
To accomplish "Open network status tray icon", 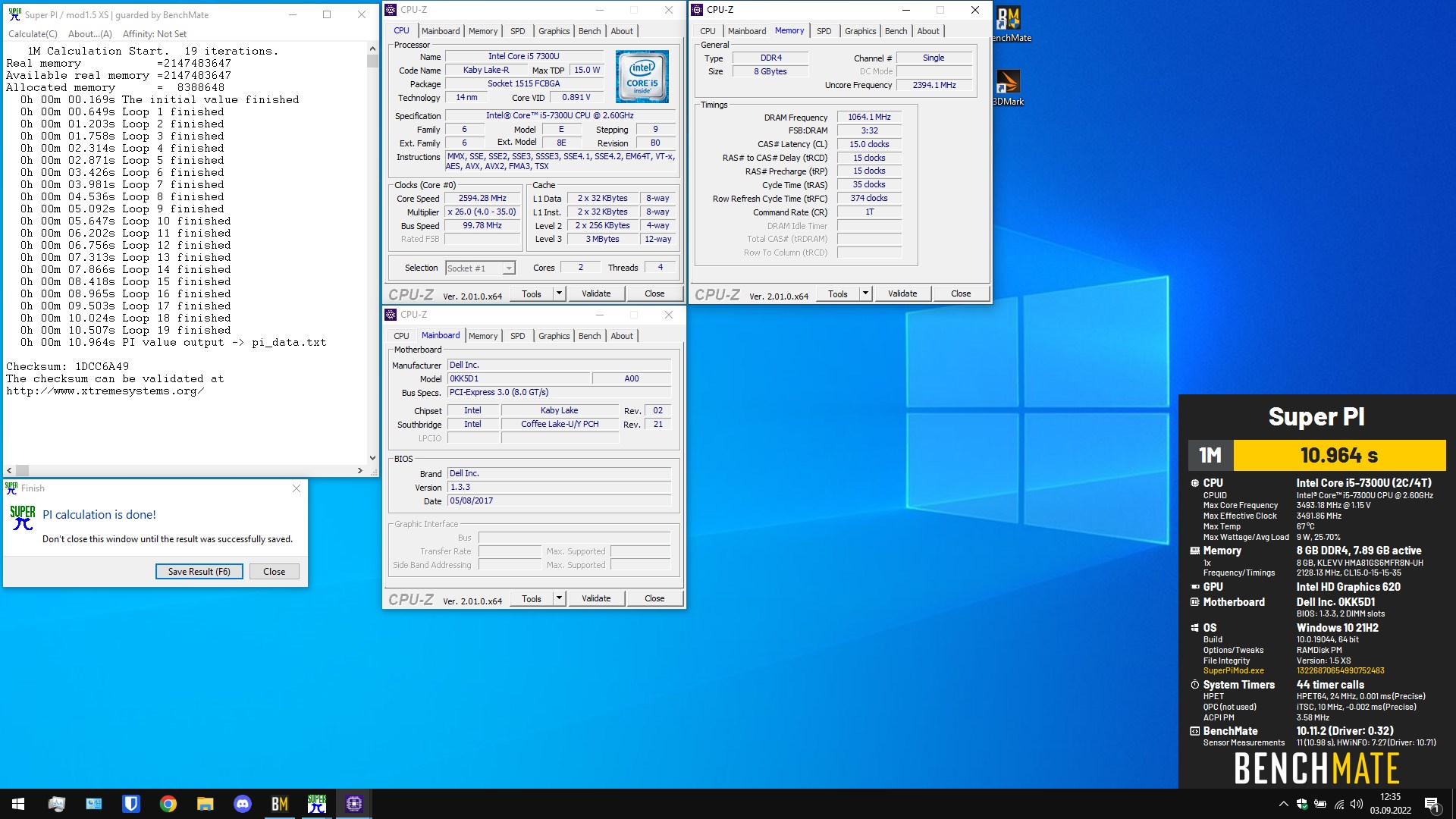I will (x=1339, y=804).
